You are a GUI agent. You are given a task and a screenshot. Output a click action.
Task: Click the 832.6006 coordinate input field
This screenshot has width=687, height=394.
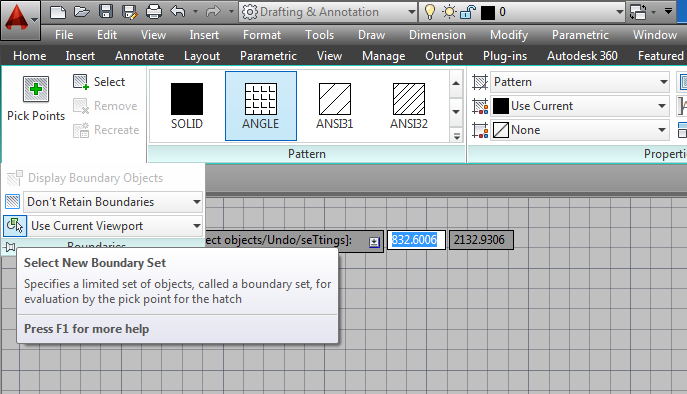[416, 240]
